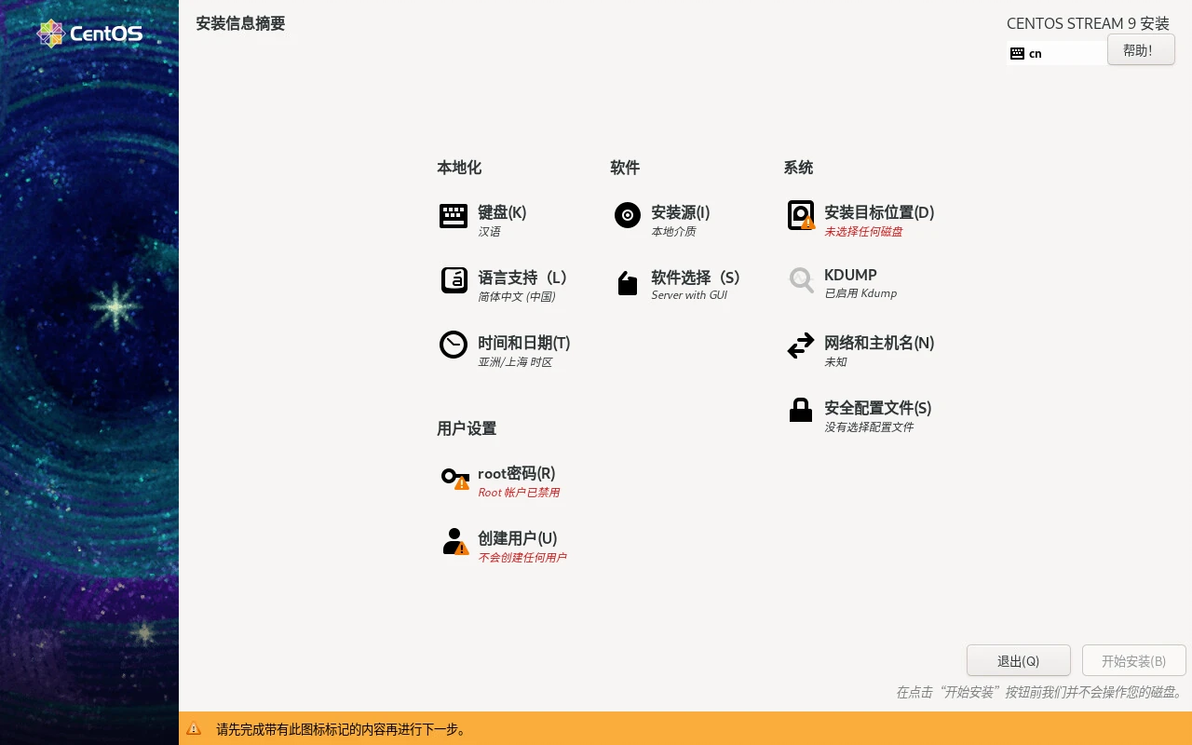
Task: Click the 本地介质 status text
Action: (x=673, y=231)
